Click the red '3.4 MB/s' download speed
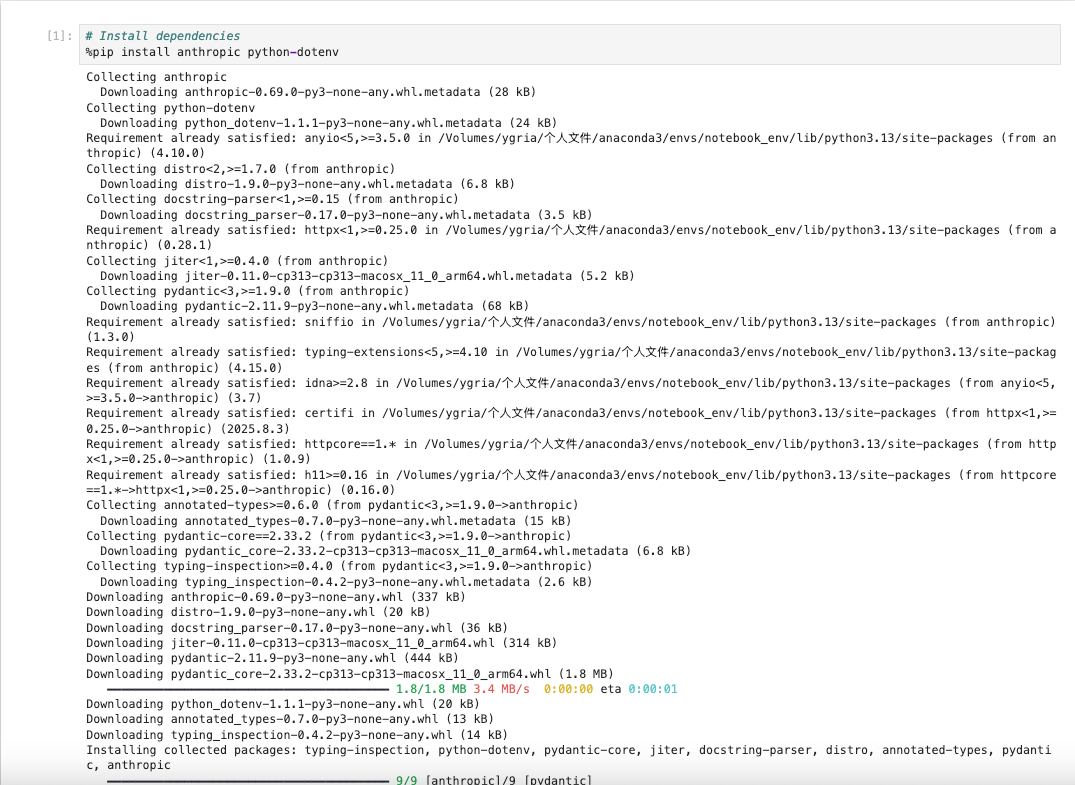 click(x=502, y=689)
